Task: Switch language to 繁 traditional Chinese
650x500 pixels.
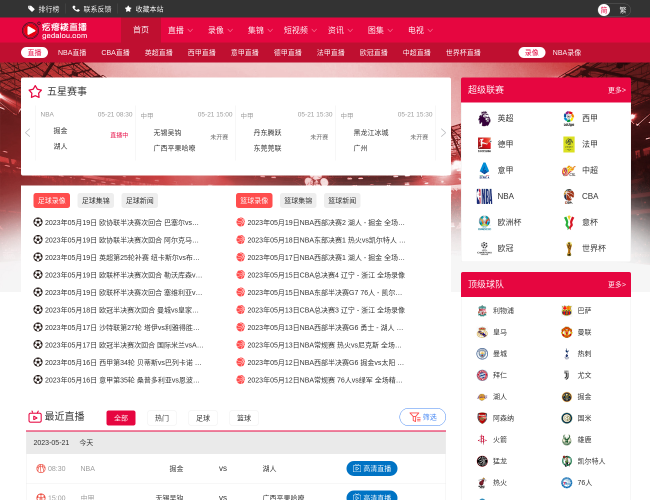Action: pos(622,10)
